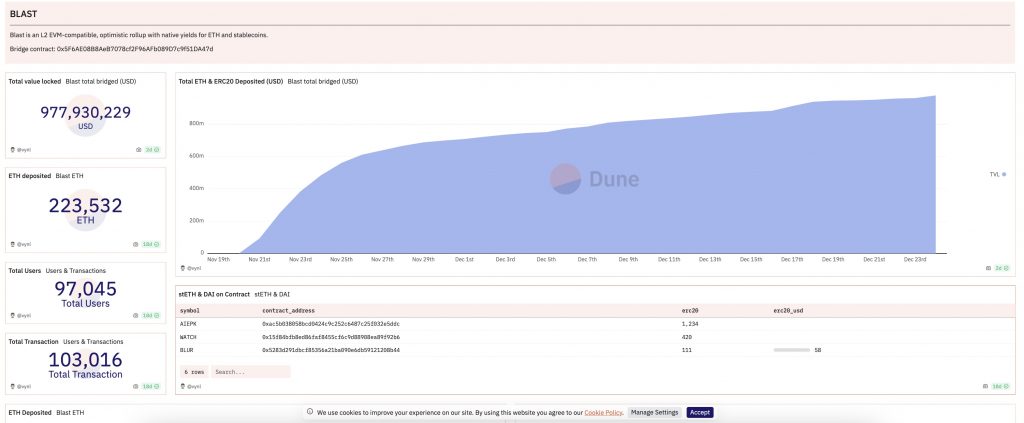Image resolution: width=1024 pixels, height=423 pixels.
Task: Click camera icon on Total Transaction card
Action: (135, 386)
